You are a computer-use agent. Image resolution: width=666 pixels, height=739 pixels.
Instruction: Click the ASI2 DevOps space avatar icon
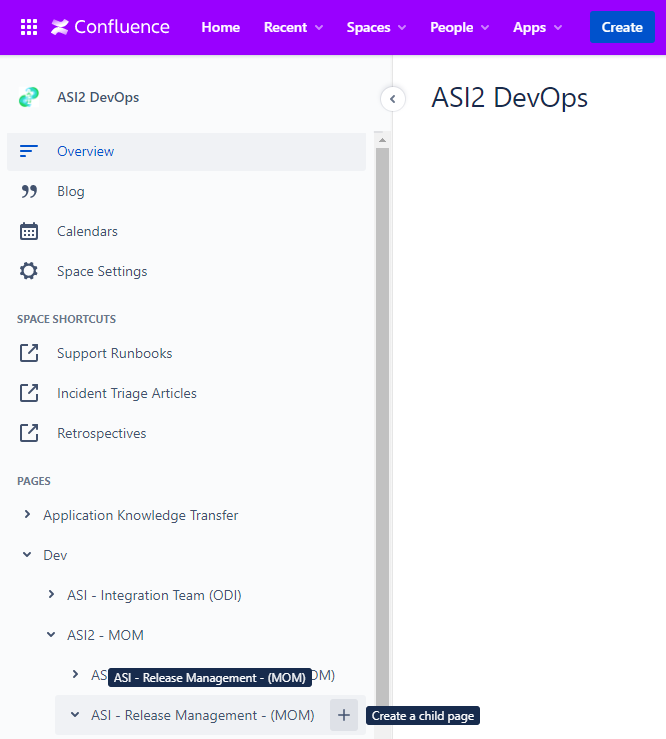29,97
